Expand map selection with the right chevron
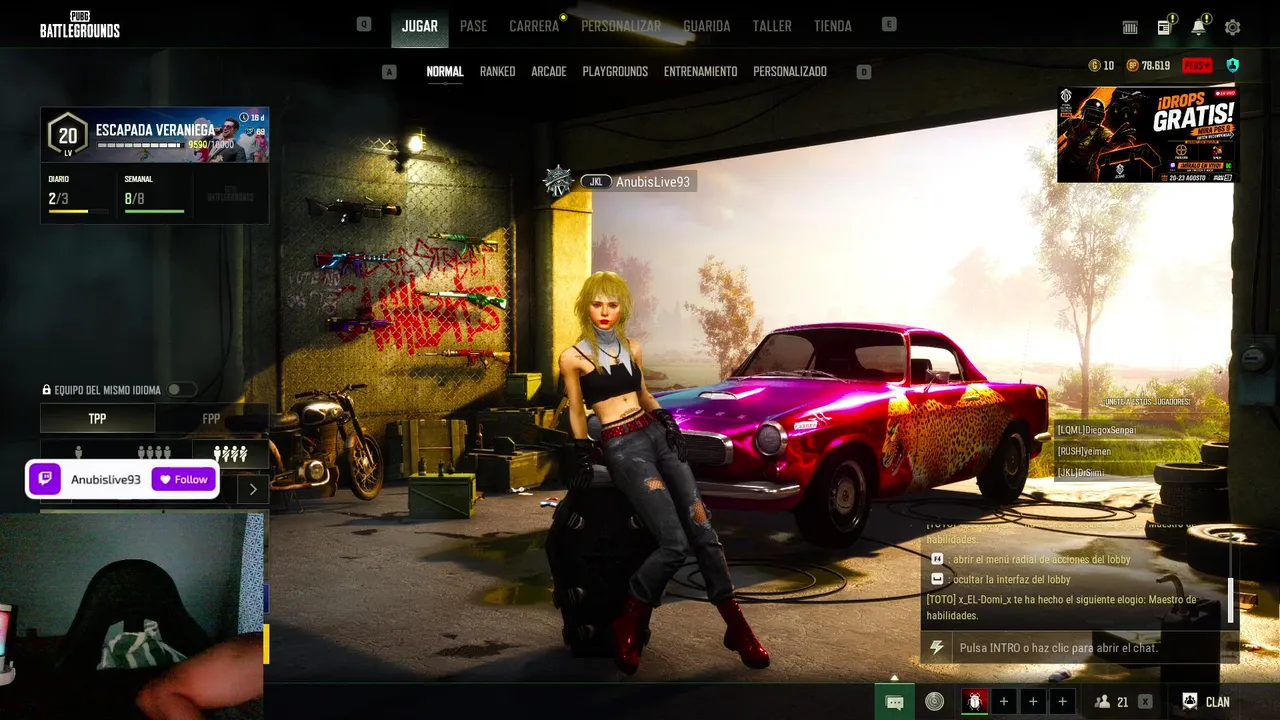Viewport: 1280px width, 720px height. pos(253,489)
